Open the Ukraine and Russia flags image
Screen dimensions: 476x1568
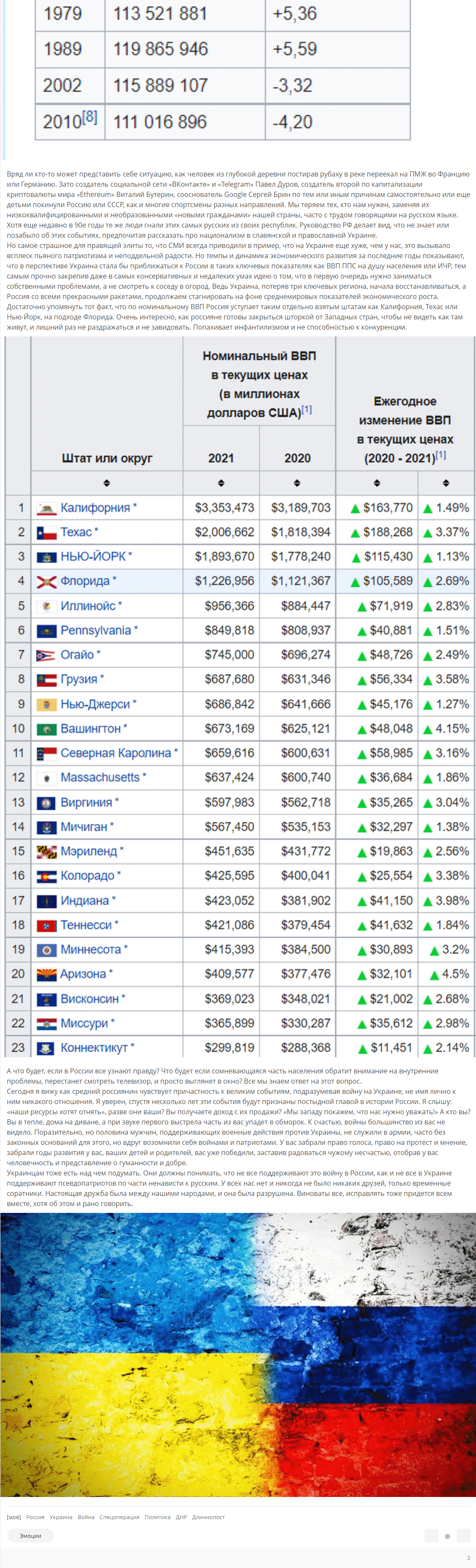pyautogui.click(x=238, y=1355)
